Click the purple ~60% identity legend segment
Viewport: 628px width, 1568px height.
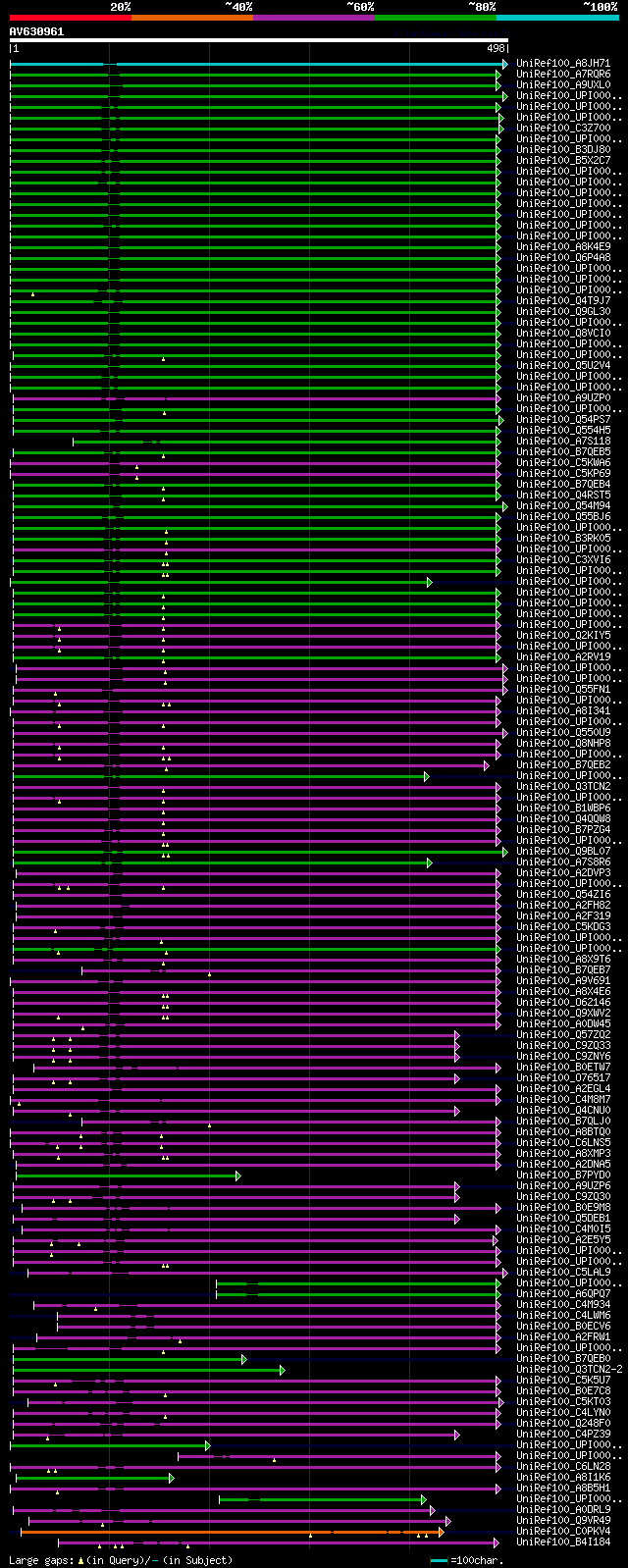pos(314,18)
